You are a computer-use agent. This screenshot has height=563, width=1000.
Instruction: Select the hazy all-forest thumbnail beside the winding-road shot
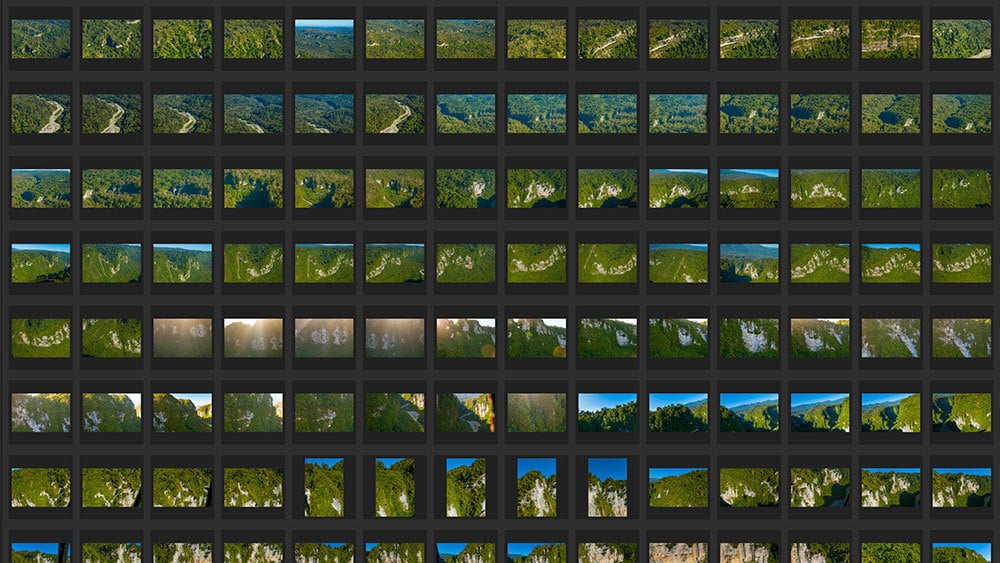pyautogui.click(x=536, y=413)
